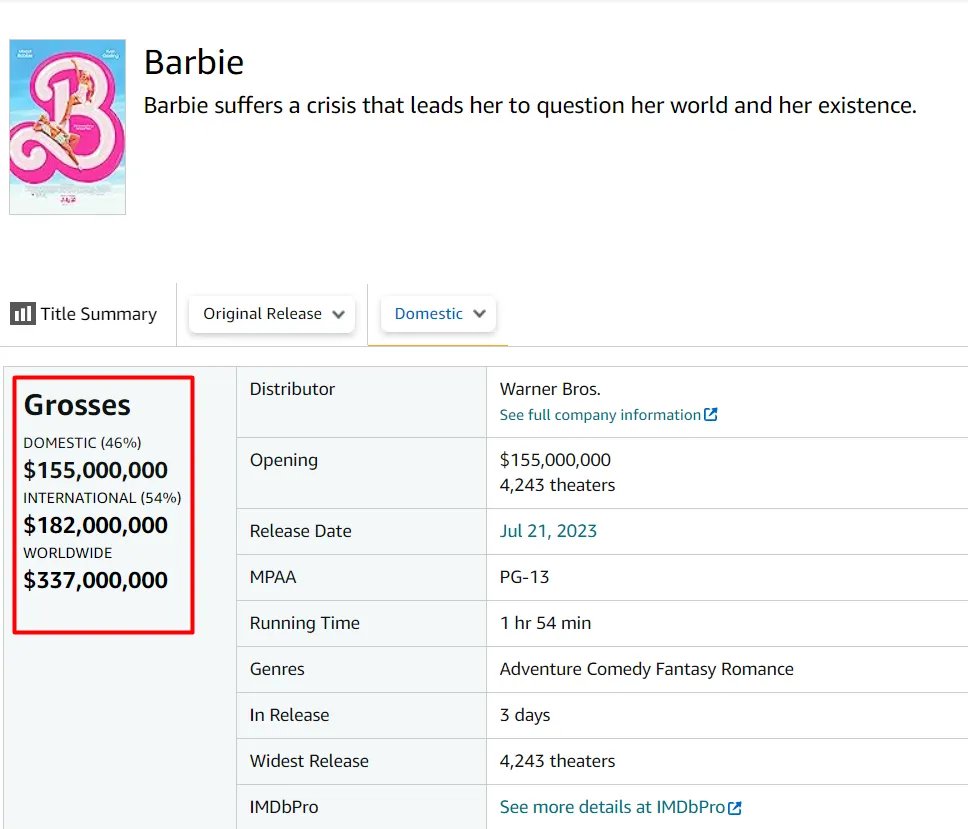Click the chevron arrow on Domestic selector
The height and width of the screenshot is (829, 968).
[x=480, y=314]
